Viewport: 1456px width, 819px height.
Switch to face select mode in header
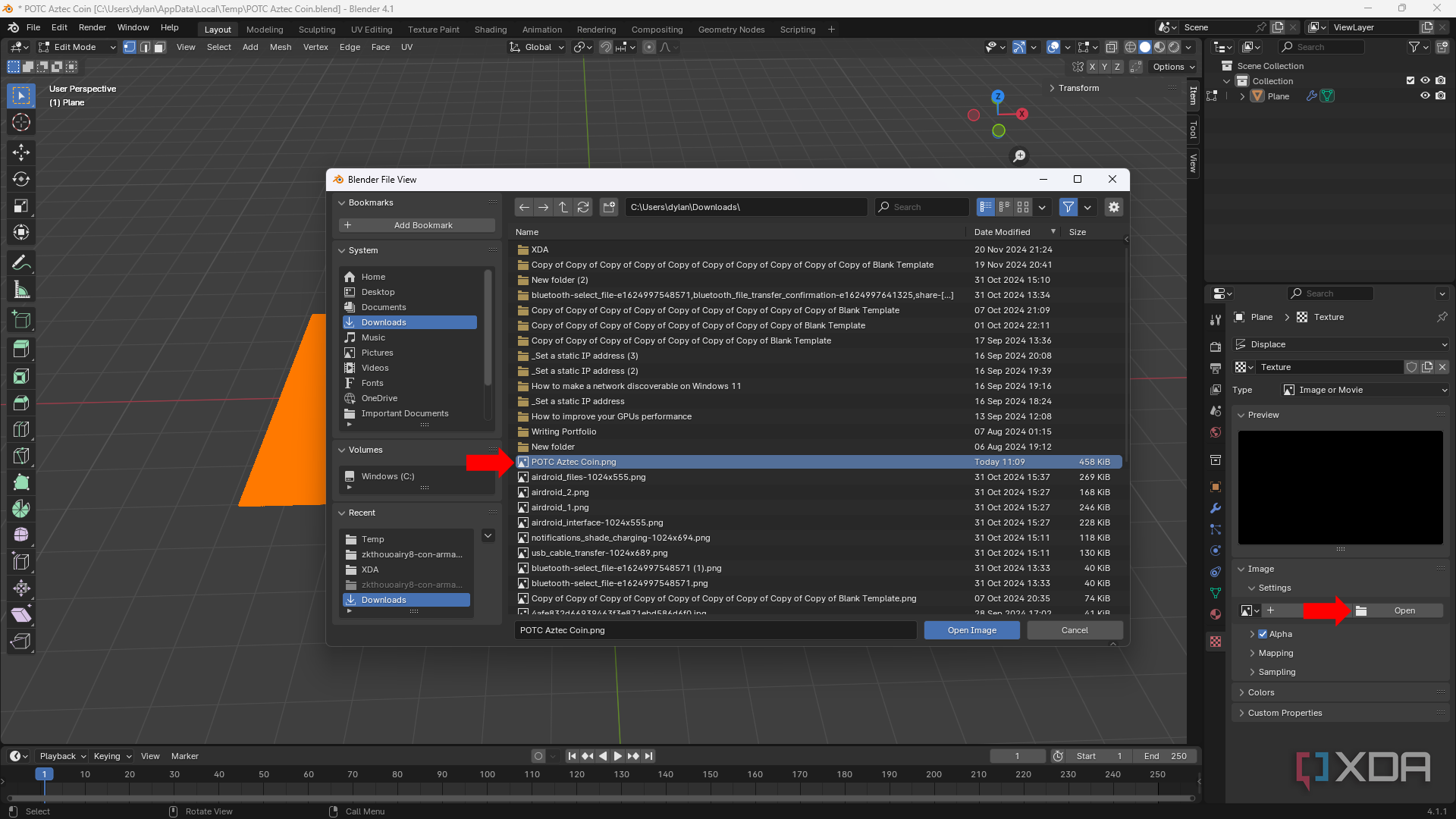tap(159, 47)
